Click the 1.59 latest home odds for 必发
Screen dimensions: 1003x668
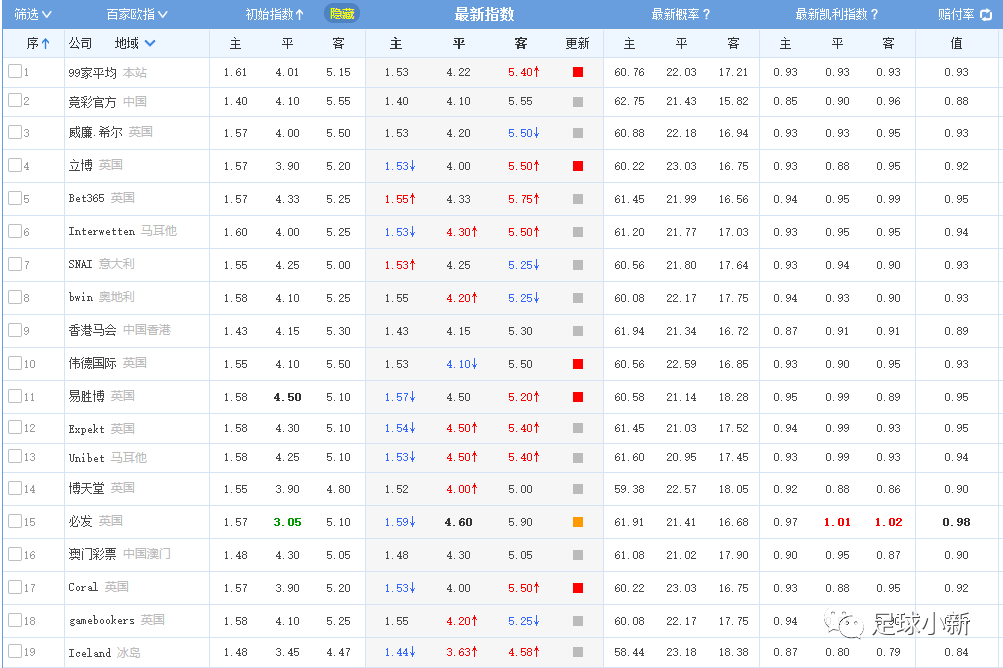point(400,522)
